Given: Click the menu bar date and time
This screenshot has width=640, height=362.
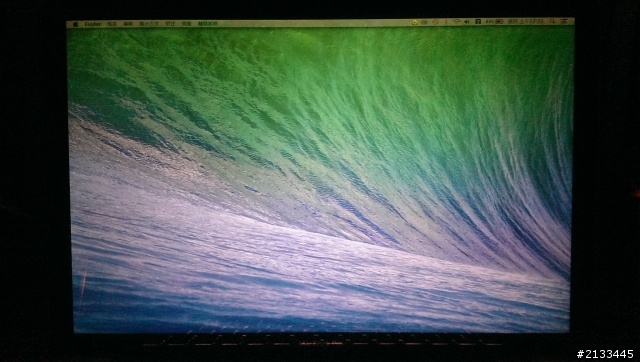Looking at the screenshot, I should (x=525, y=21).
